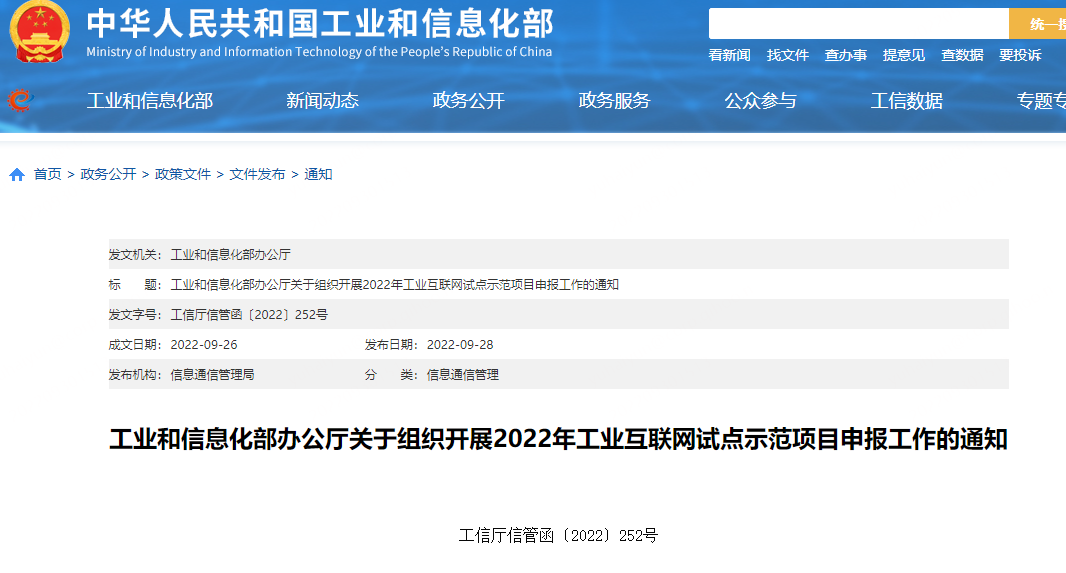This screenshot has width=1066, height=573.
Task: Open the 新闻动态 nav menu
Action: pos(322,101)
